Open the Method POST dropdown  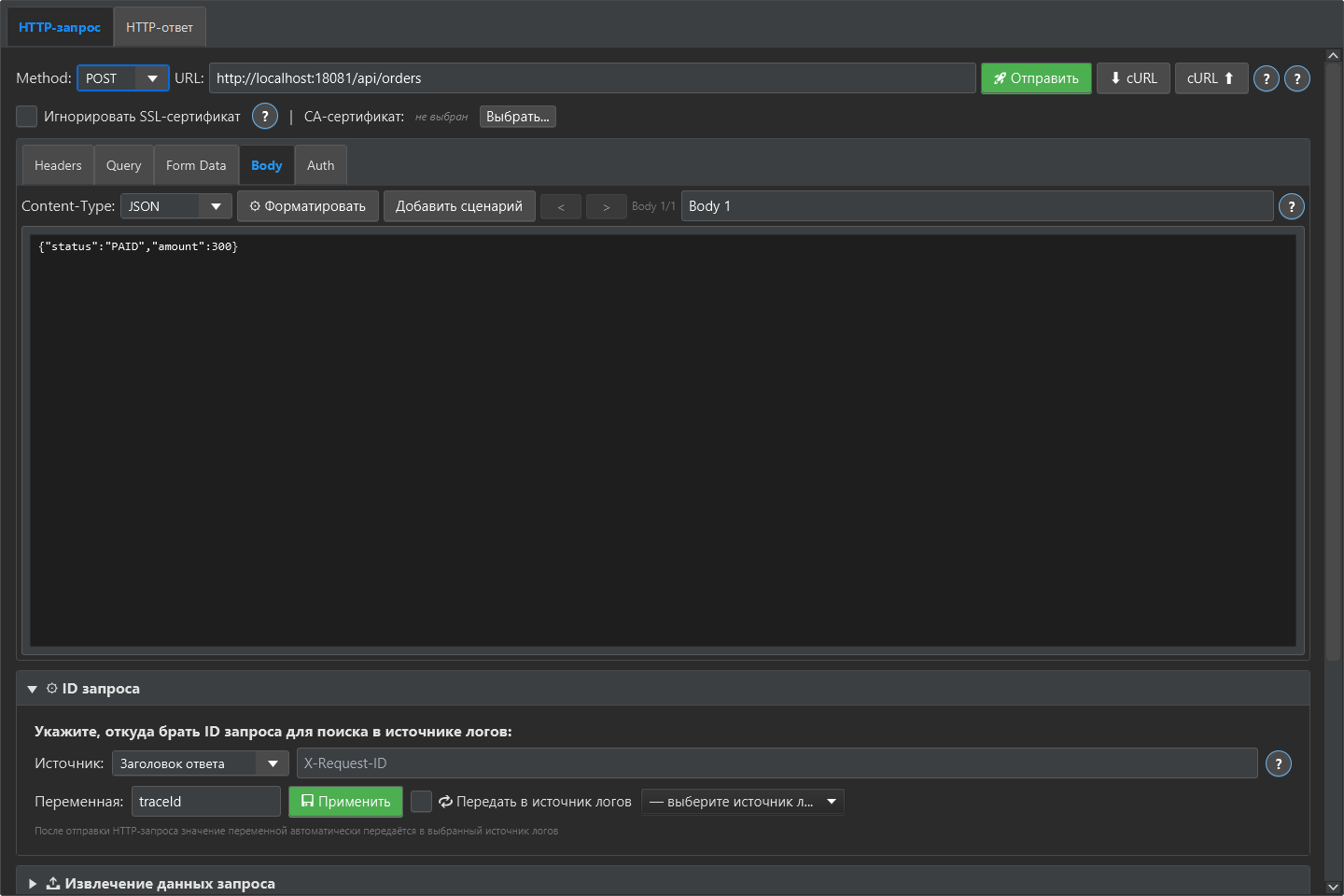[123, 78]
